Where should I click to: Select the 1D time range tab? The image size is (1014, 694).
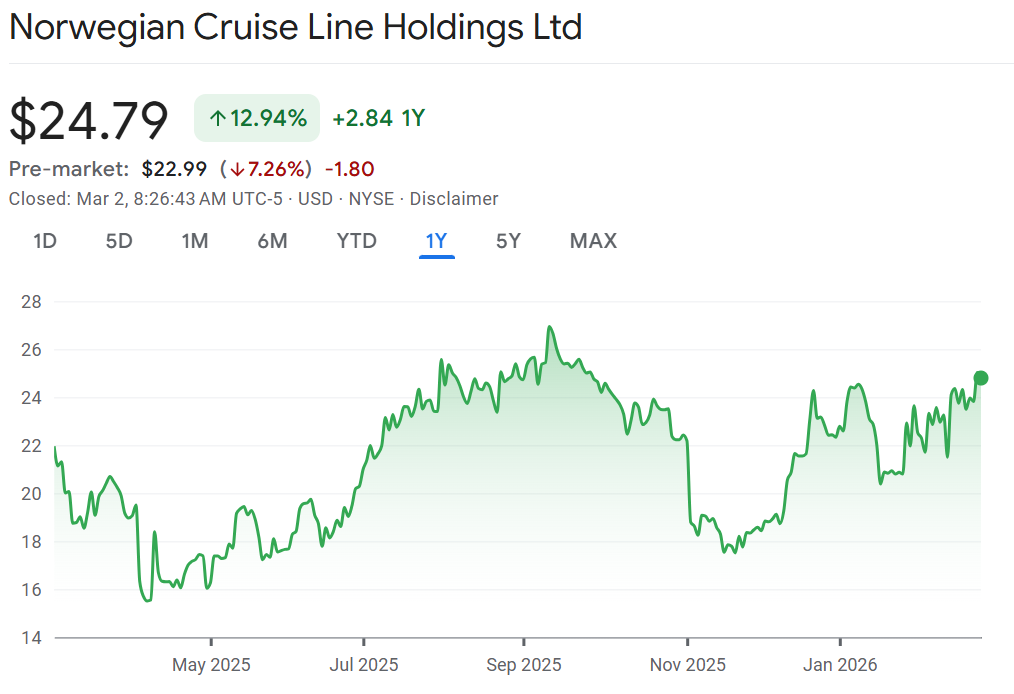(x=44, y=241)
